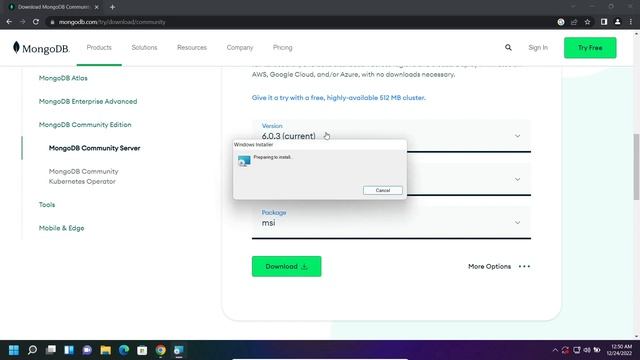Click the green Download button
This screenshot has height=360, width=640.
(x=287, y=266)
